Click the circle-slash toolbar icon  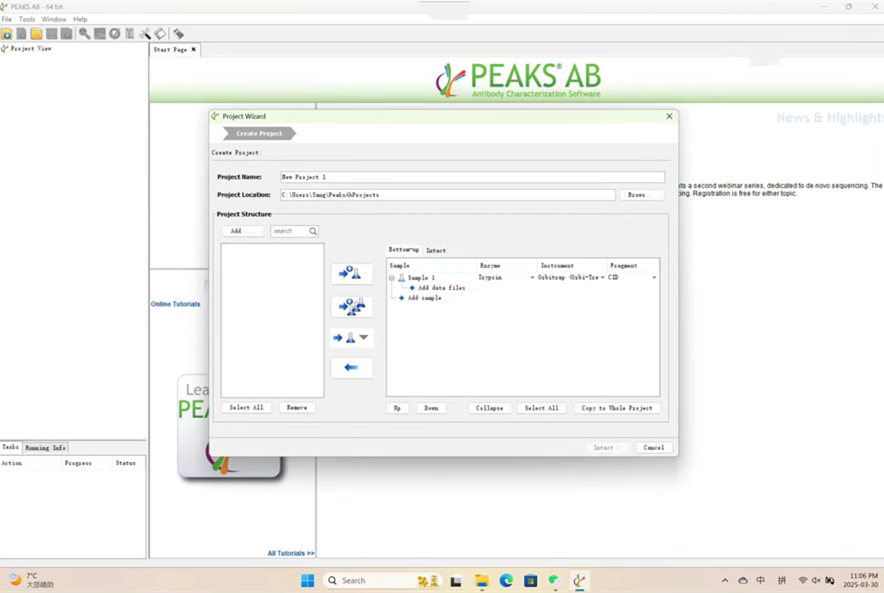point(114,34)
